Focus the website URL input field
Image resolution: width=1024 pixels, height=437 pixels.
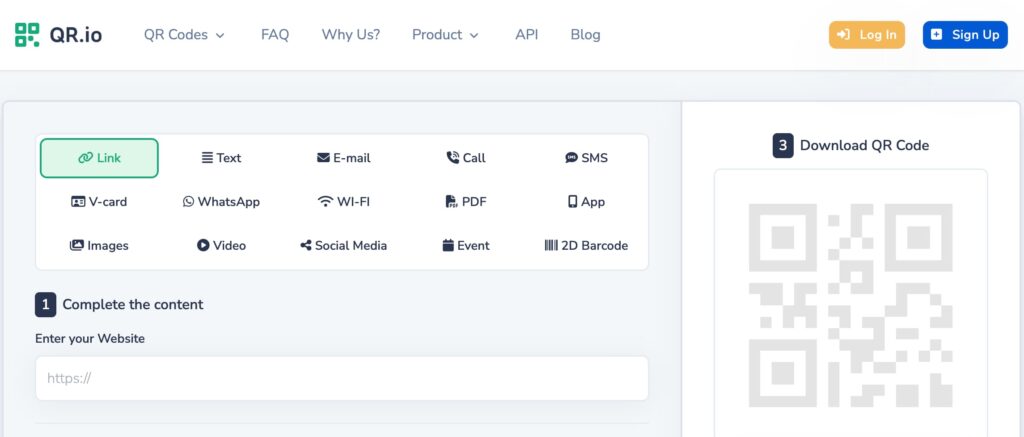[341, 379]
